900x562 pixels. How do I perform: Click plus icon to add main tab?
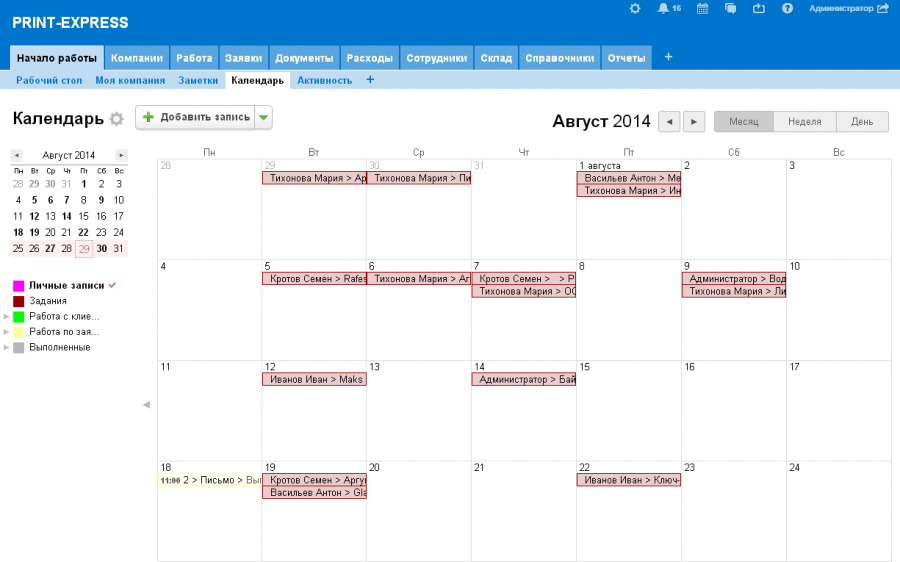[x=668, y=57]
